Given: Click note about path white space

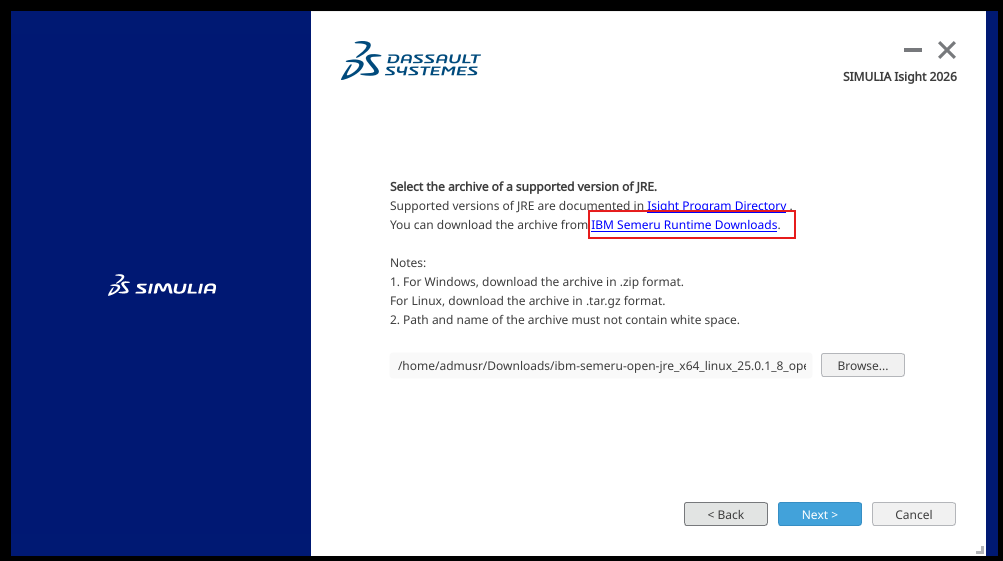Looking at the screenshot, I should coord(565,320).
